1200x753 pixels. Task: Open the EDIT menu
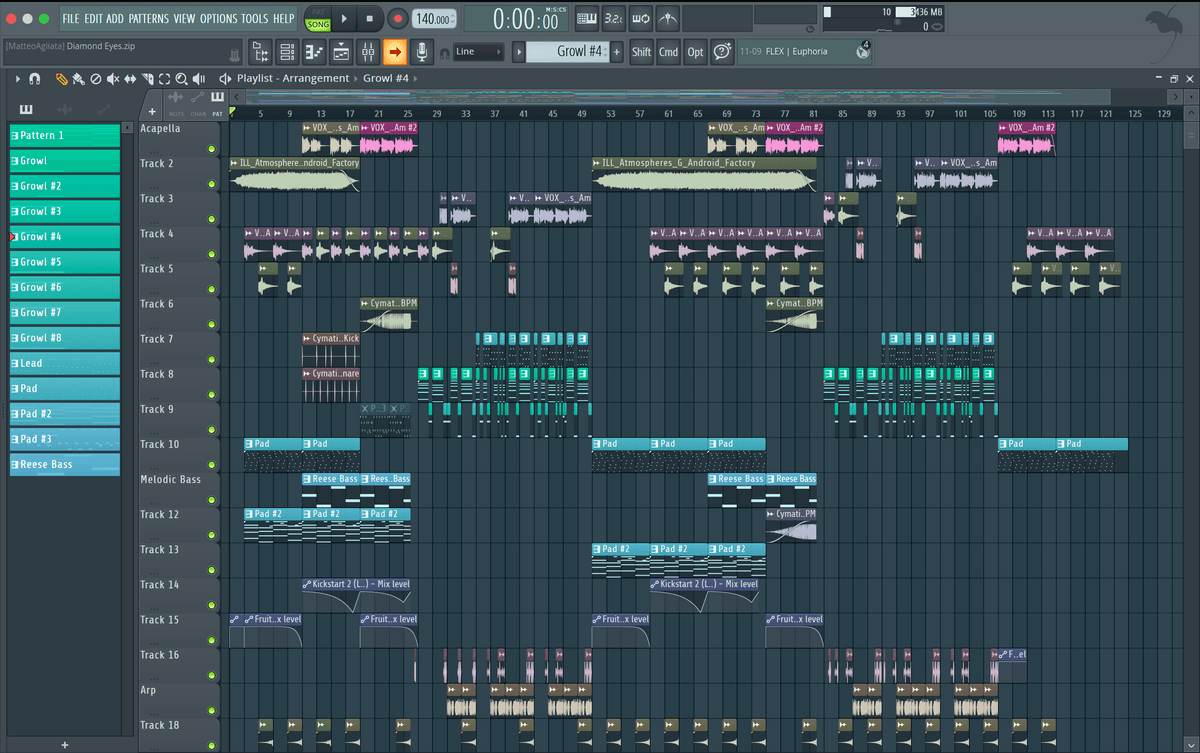93,18
